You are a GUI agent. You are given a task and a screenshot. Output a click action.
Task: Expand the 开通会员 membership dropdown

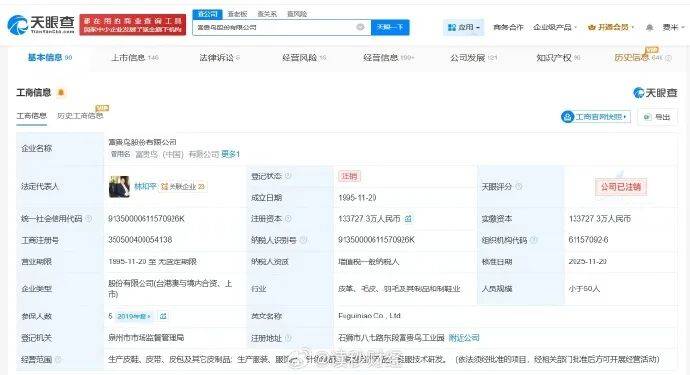pyautogui.click(x=611, y=27)
